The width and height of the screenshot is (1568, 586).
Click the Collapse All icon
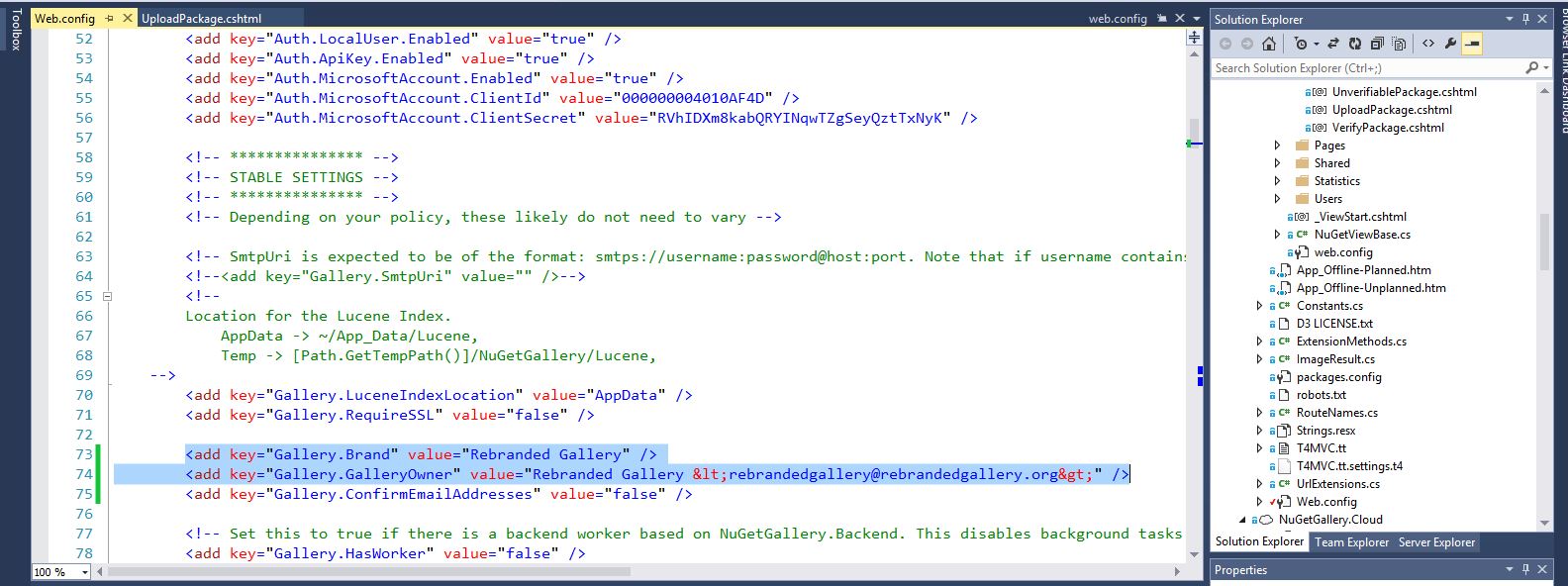pos(1377,44)
